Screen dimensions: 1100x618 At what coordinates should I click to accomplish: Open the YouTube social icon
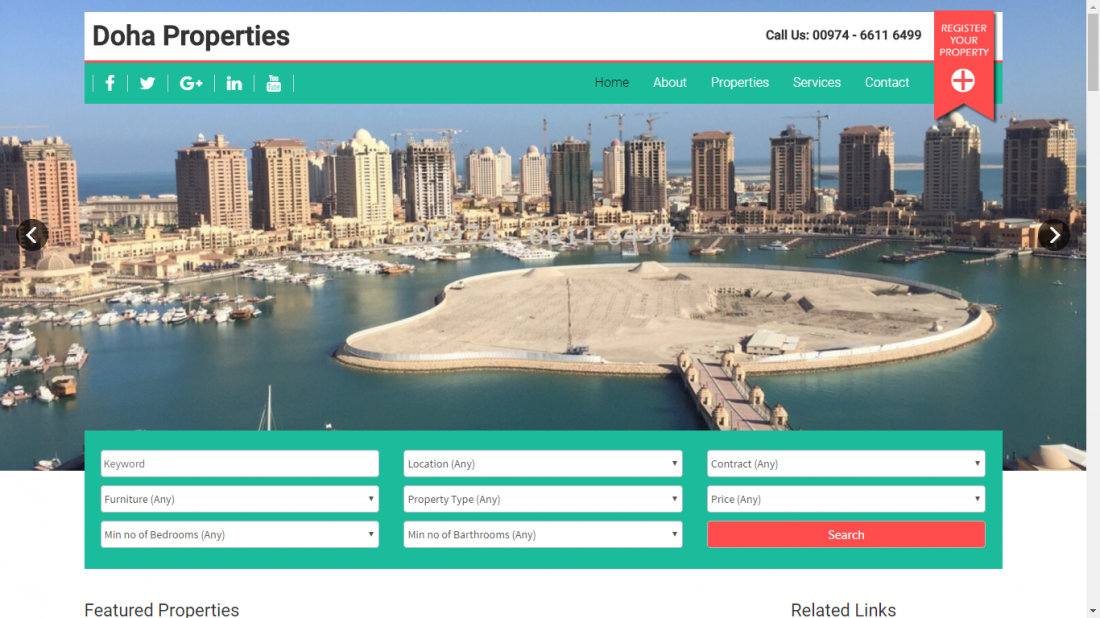pos(274,83)
